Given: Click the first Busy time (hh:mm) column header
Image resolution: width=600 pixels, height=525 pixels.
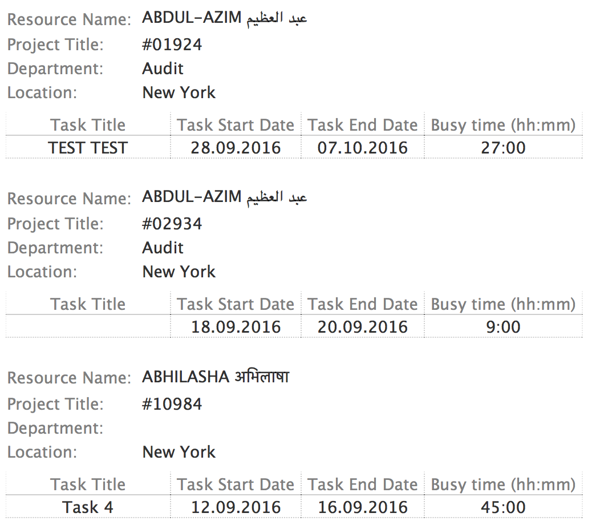Looking at the screenshot, I should pyautogui.click(x=503, y=125).
